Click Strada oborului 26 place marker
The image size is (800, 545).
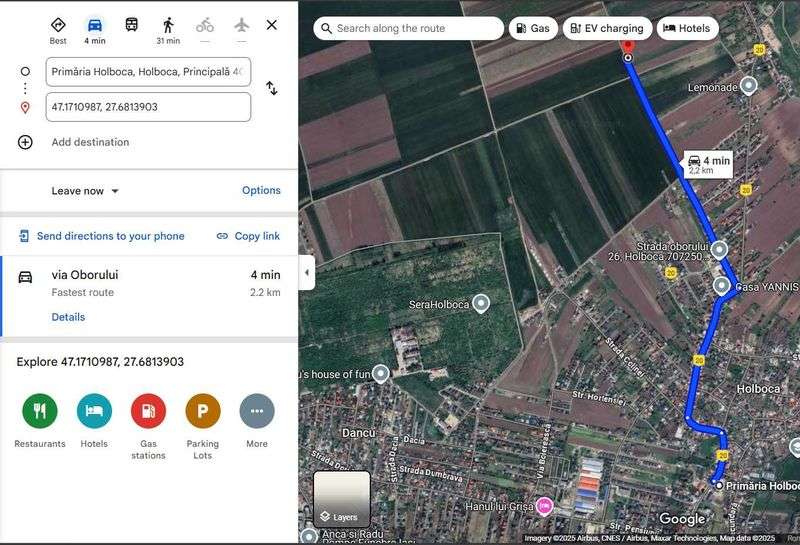(719, 250)
